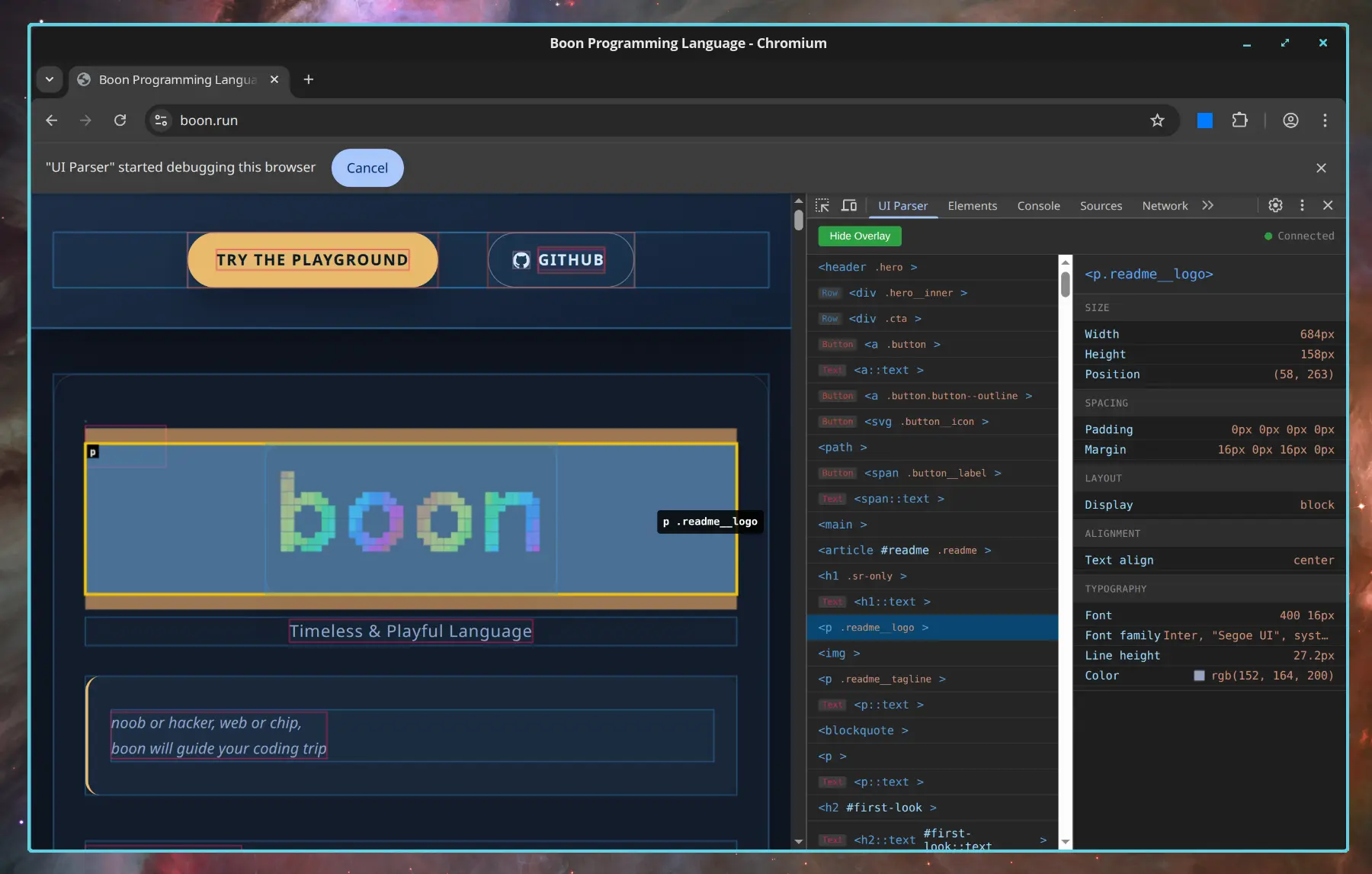Image resolution: width=1372 pixels, height=874 pixels.
Task: Open the Console tab
Action: 1038,205
